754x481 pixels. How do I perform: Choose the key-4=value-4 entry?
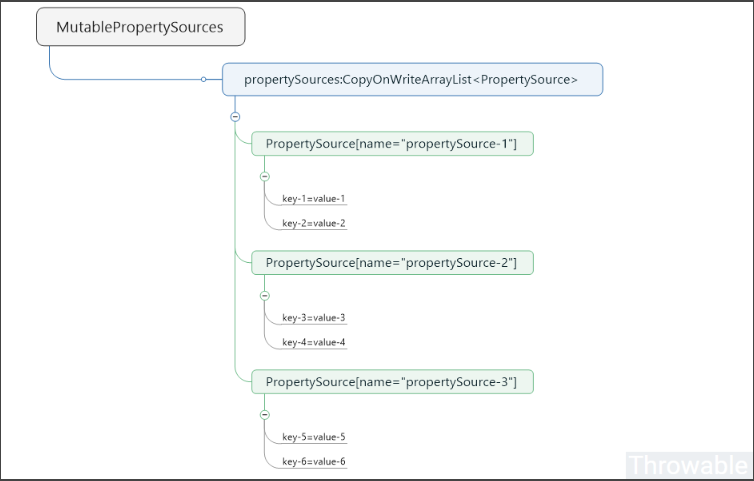point(313,342)
